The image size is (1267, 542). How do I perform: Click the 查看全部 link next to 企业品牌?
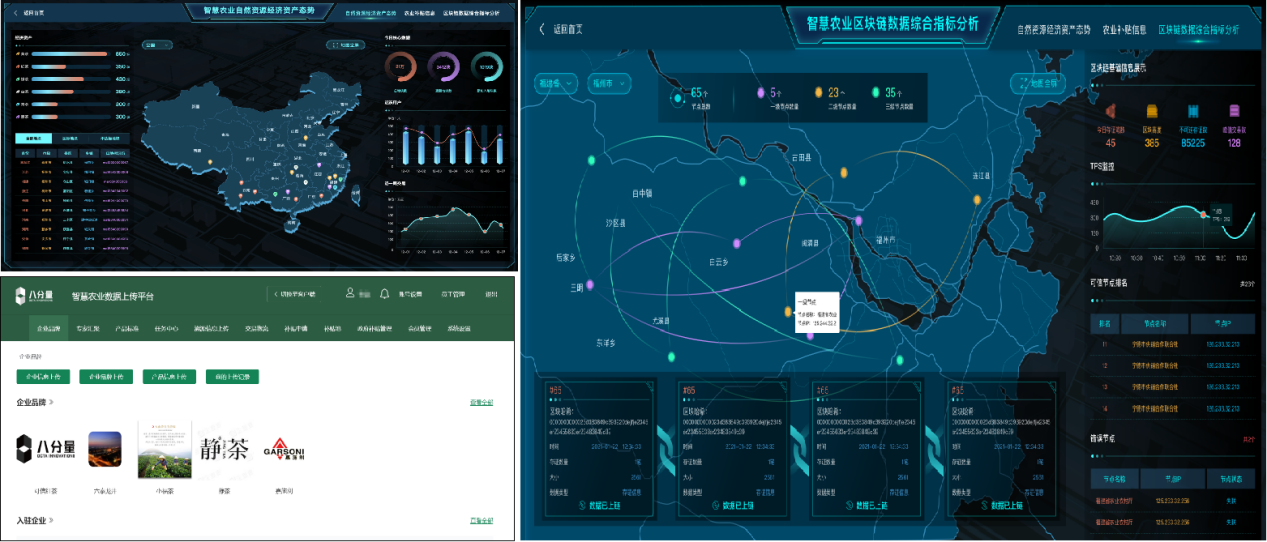click(x=481, y=403)
